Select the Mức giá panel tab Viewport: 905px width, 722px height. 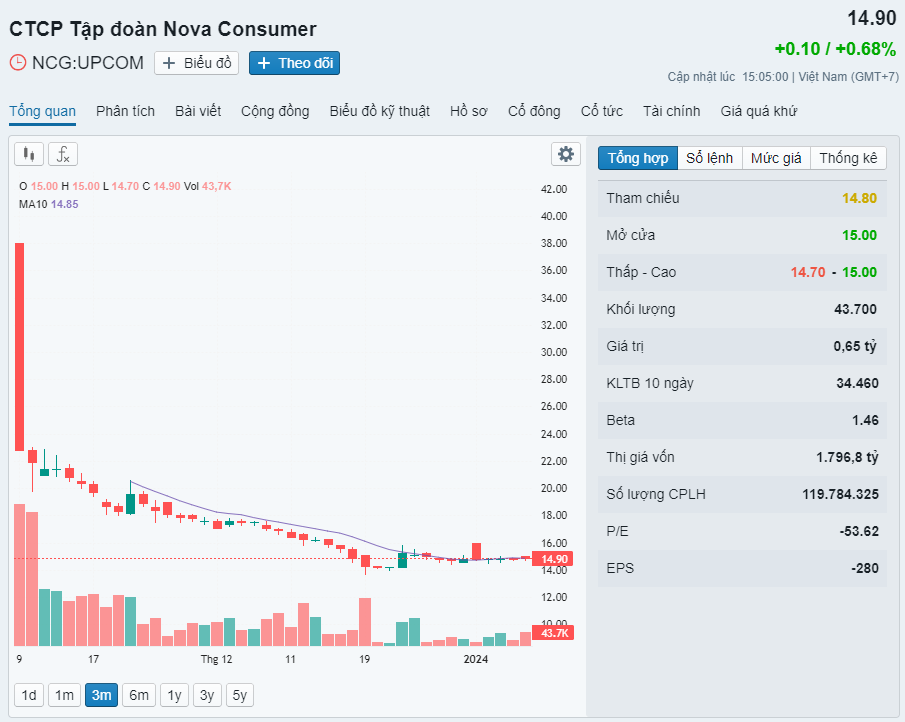(776, 158)
